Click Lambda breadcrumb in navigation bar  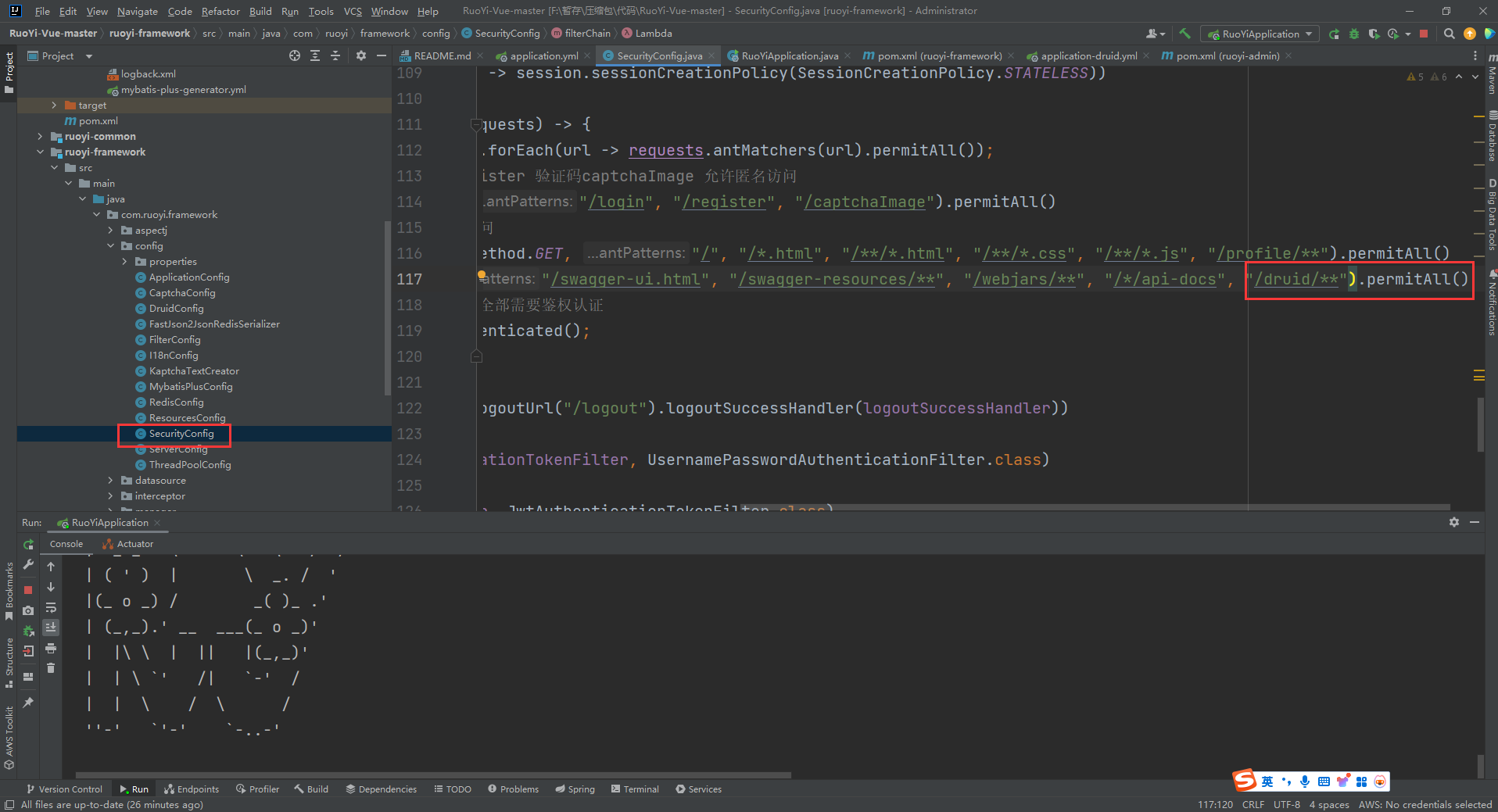click(647, 34)
